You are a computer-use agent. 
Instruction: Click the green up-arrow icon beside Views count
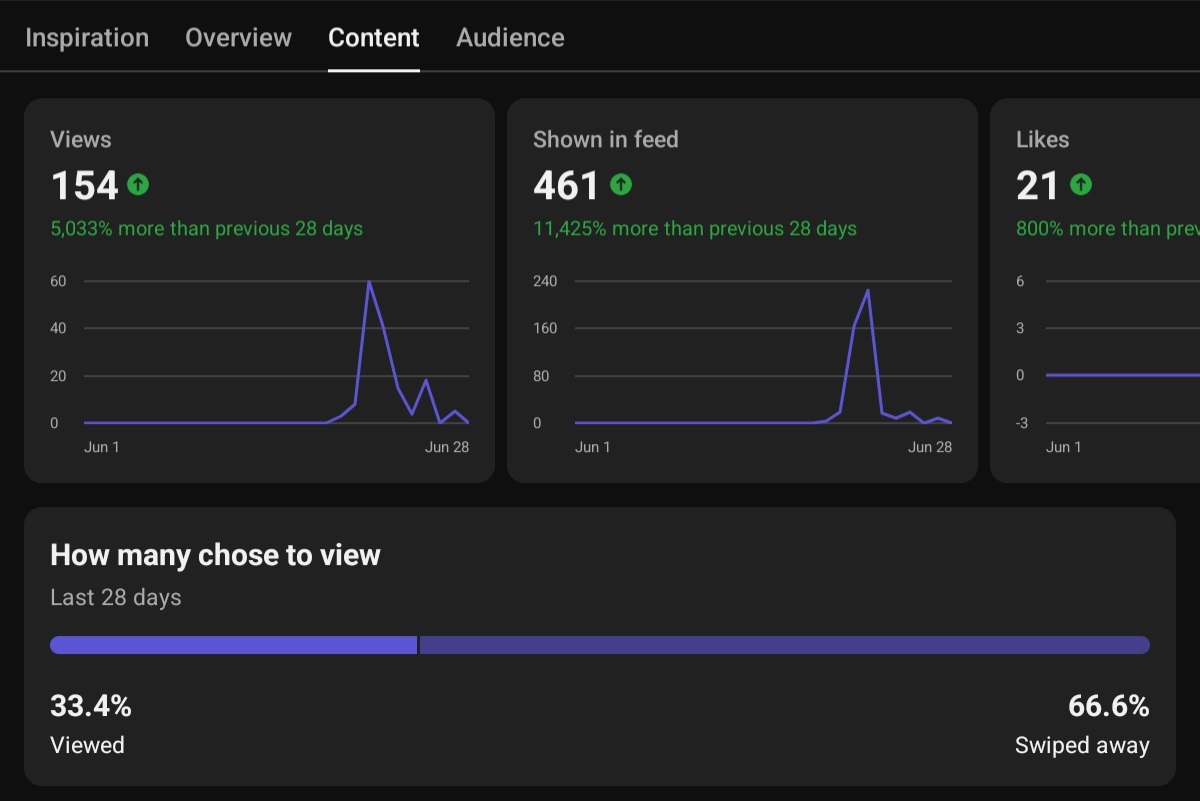[139, 185]
